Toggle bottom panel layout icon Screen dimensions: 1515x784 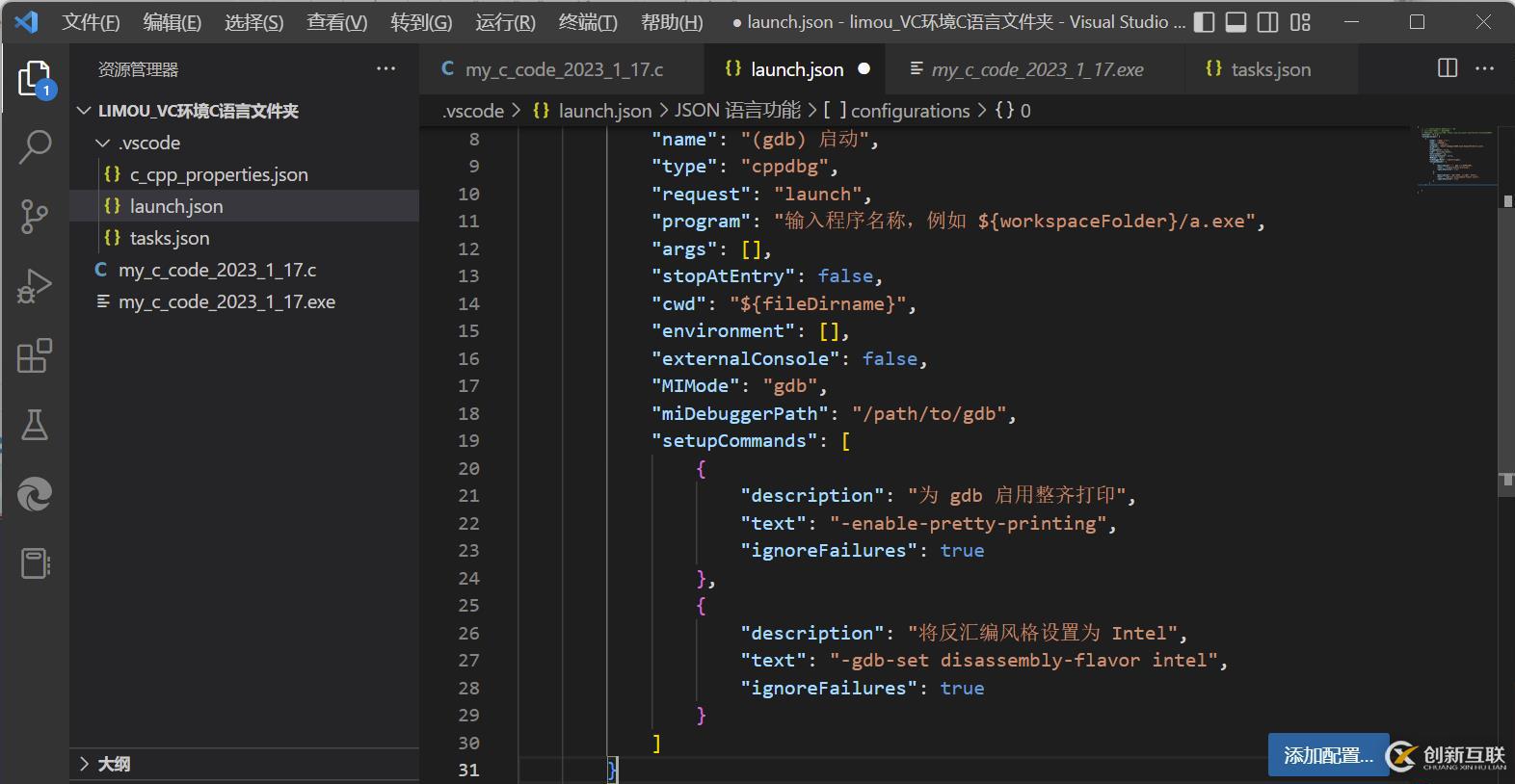1236,21
